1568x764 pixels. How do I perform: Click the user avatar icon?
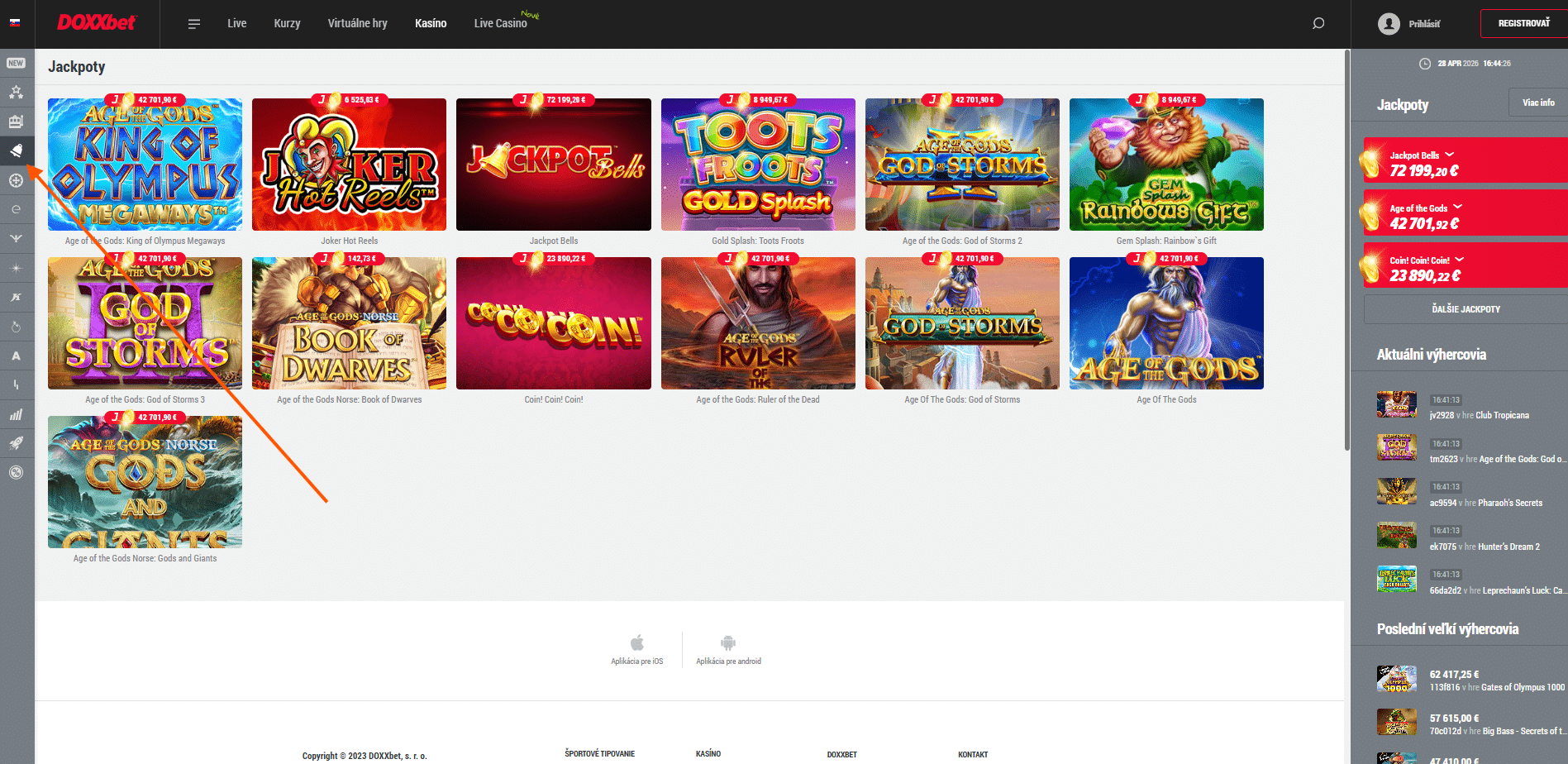(1389, 24)
